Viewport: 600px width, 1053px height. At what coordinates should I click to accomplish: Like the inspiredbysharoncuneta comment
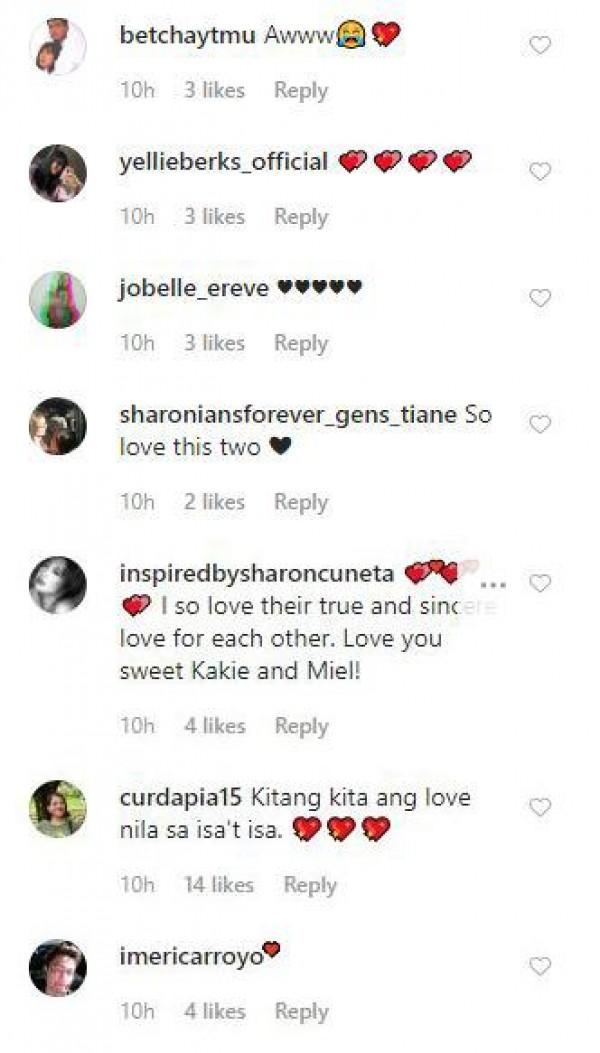(x=540, y=584)
